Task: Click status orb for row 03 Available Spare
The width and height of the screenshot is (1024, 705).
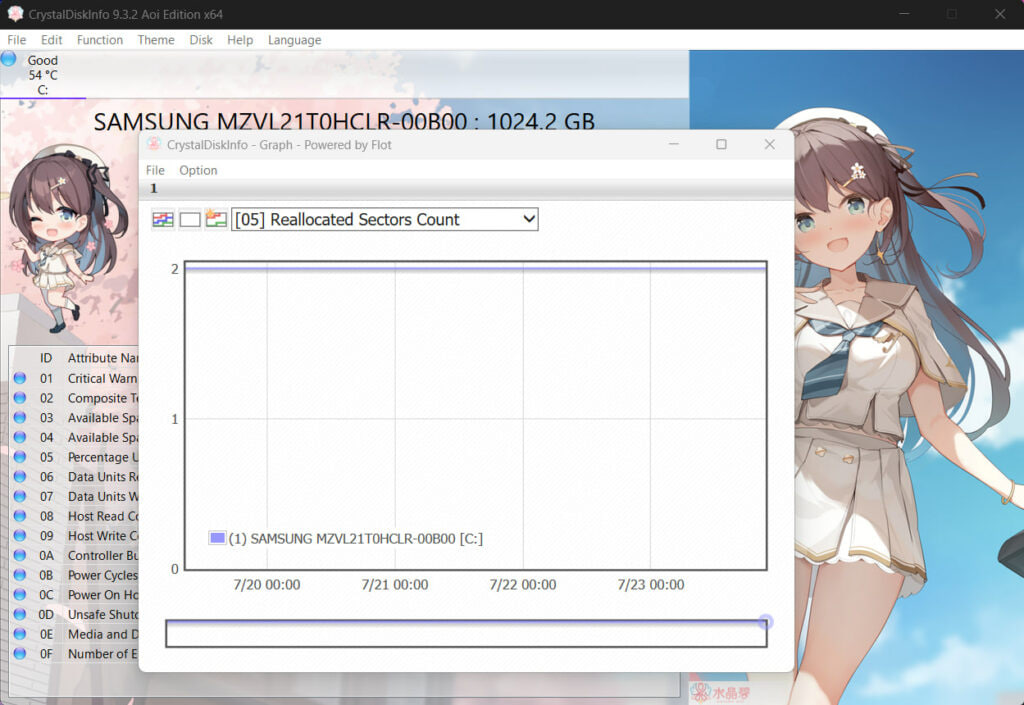Action: click(x=20, y=417)
